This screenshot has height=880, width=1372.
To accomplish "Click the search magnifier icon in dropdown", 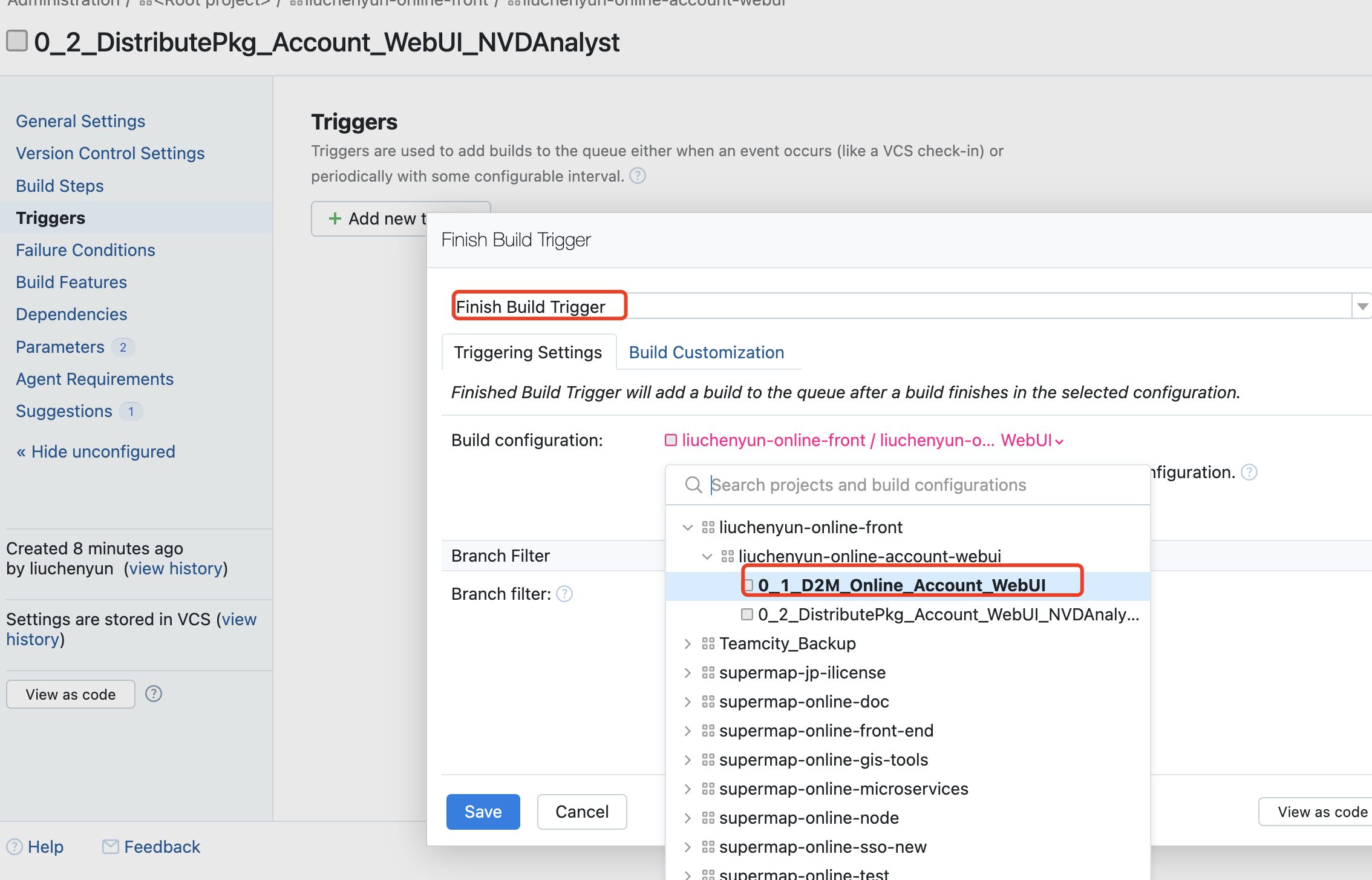I will [693, 485].
